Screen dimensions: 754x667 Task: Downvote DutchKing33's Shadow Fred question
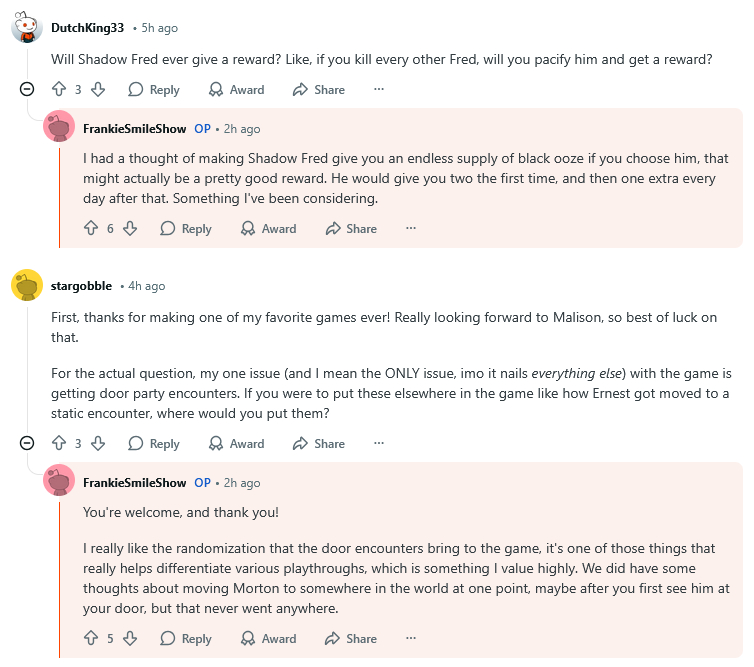98,90
